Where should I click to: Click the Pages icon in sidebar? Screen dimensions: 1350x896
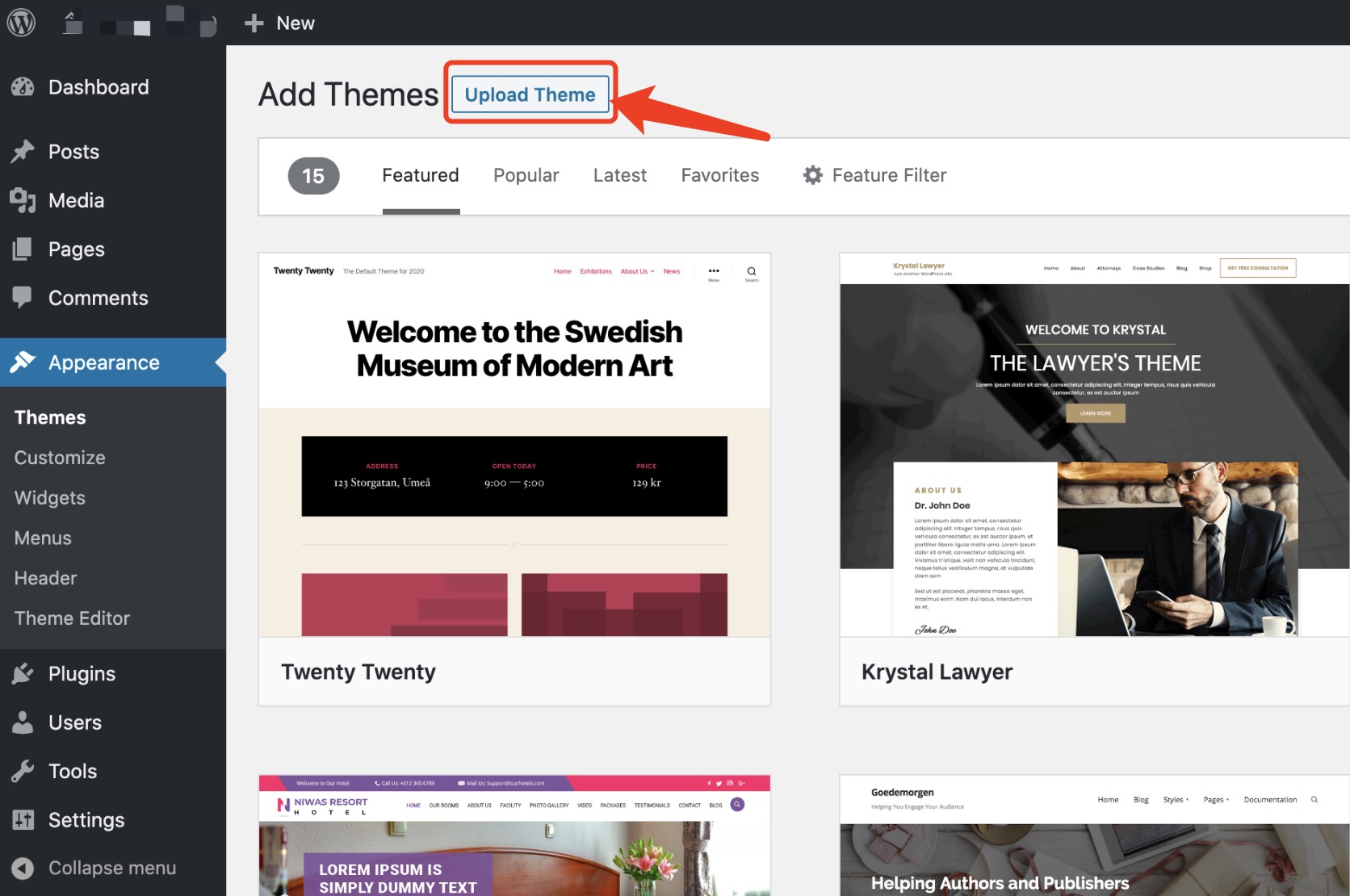[23, 249]
